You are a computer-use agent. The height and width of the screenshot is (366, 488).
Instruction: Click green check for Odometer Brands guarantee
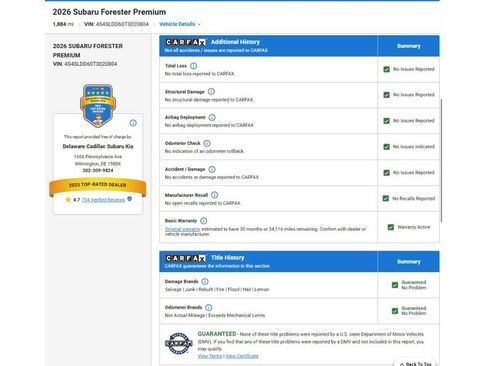pyautogui.click(x=395, y=311)
